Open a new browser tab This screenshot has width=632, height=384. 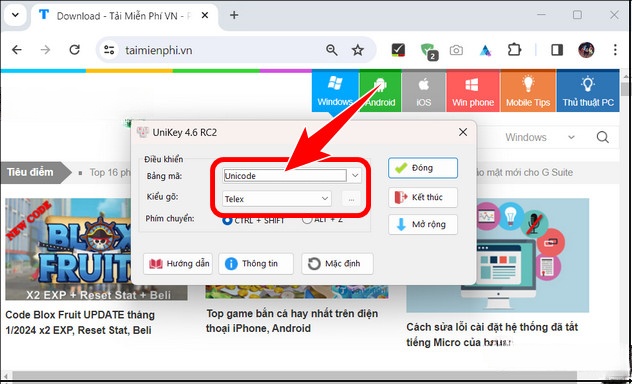tap(234, 15)
